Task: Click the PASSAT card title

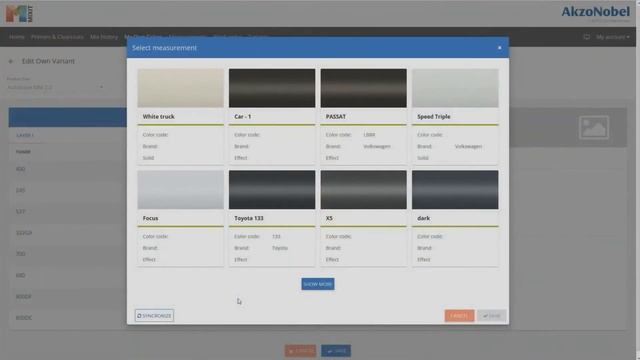Action: [x=336, y=117]
